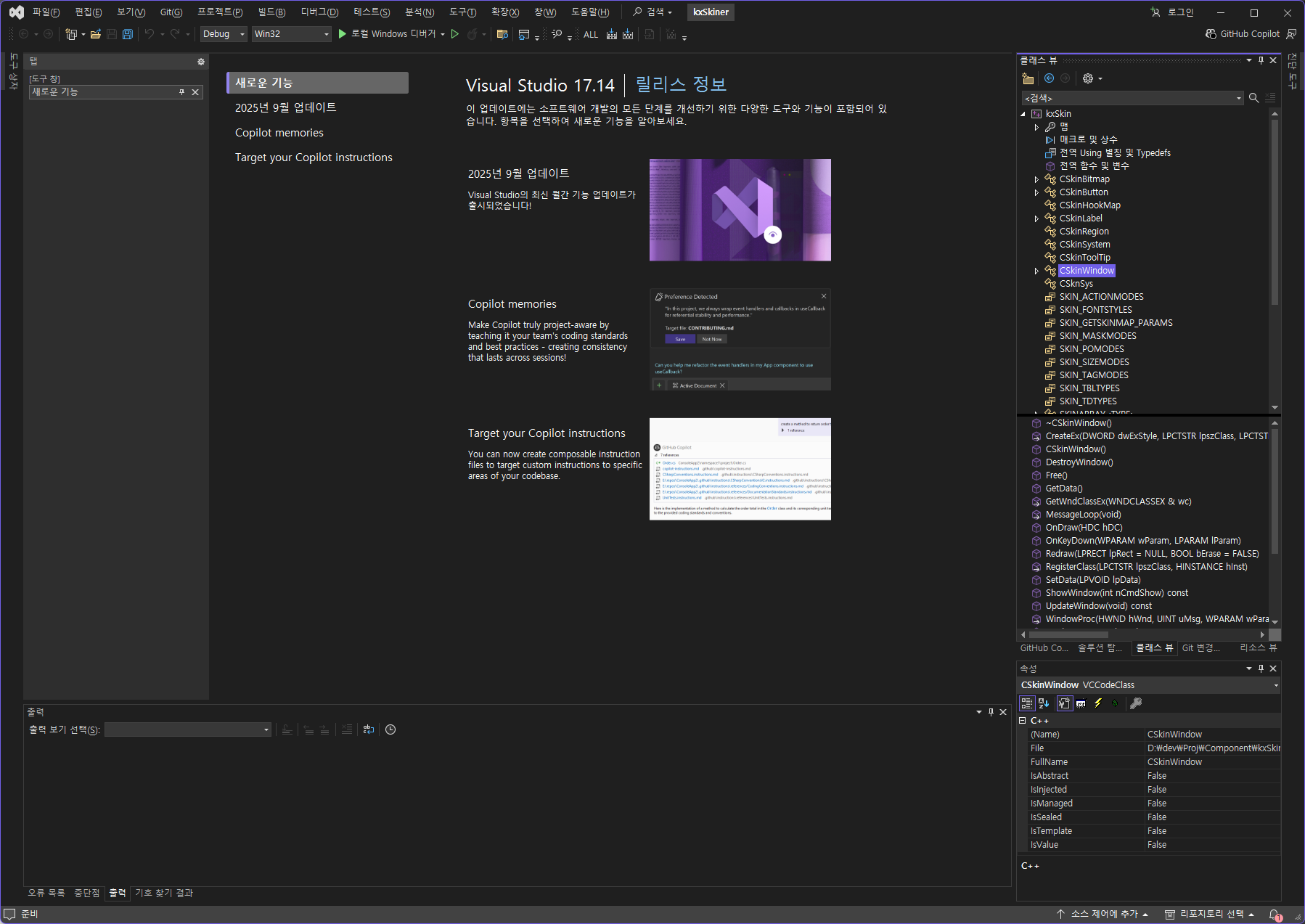Open the 디버그(D) menu

click(x=319, y=12)
